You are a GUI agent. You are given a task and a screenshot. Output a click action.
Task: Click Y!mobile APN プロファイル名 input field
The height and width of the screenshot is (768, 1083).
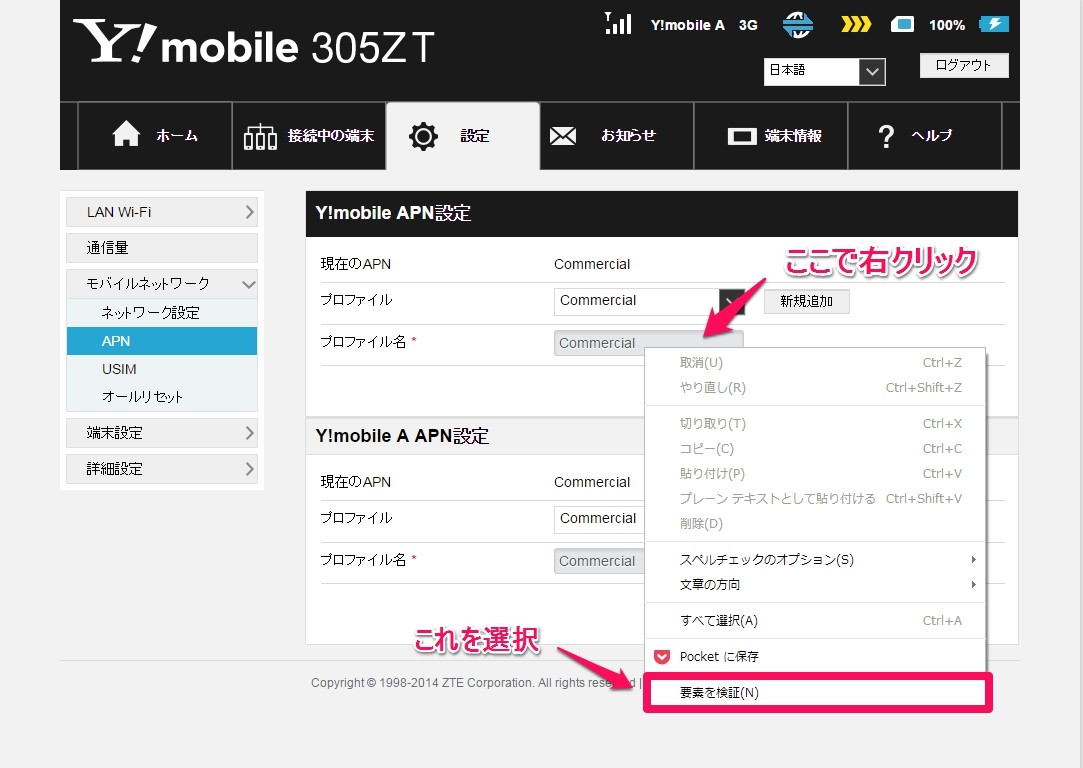click(x=649, y=343)
